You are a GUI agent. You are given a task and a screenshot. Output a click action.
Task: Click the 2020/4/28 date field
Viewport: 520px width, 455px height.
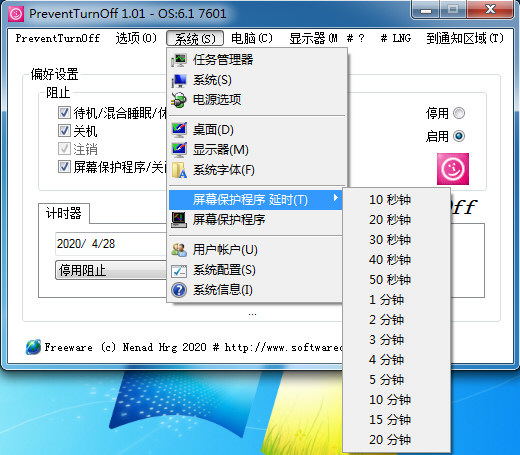coord(111,244)
